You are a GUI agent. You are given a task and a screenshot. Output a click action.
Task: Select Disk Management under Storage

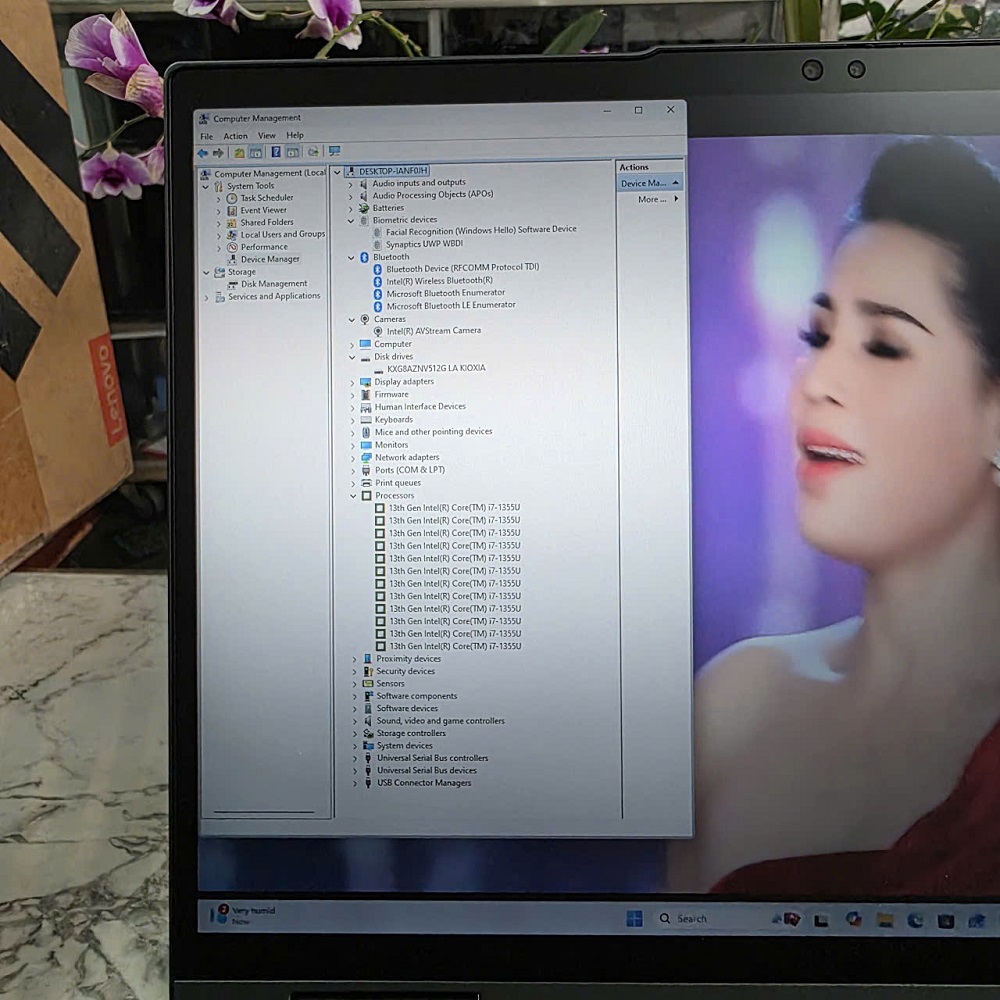pyautogui.click(x=273, y=284)
